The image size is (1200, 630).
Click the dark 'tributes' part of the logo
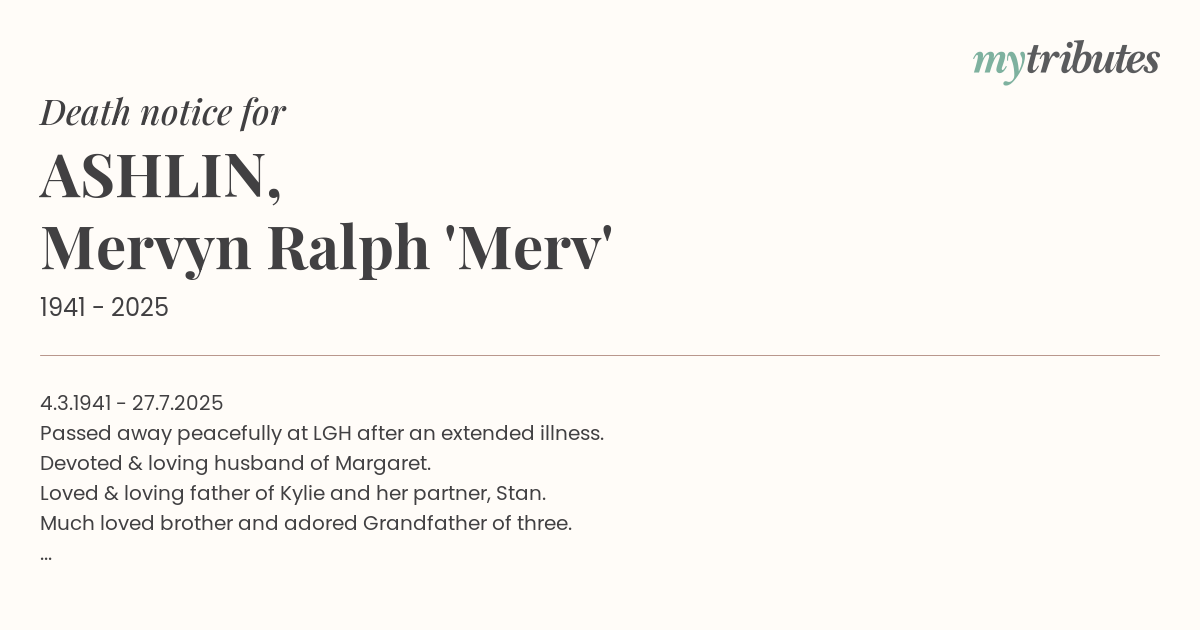tap(1092, 59)
